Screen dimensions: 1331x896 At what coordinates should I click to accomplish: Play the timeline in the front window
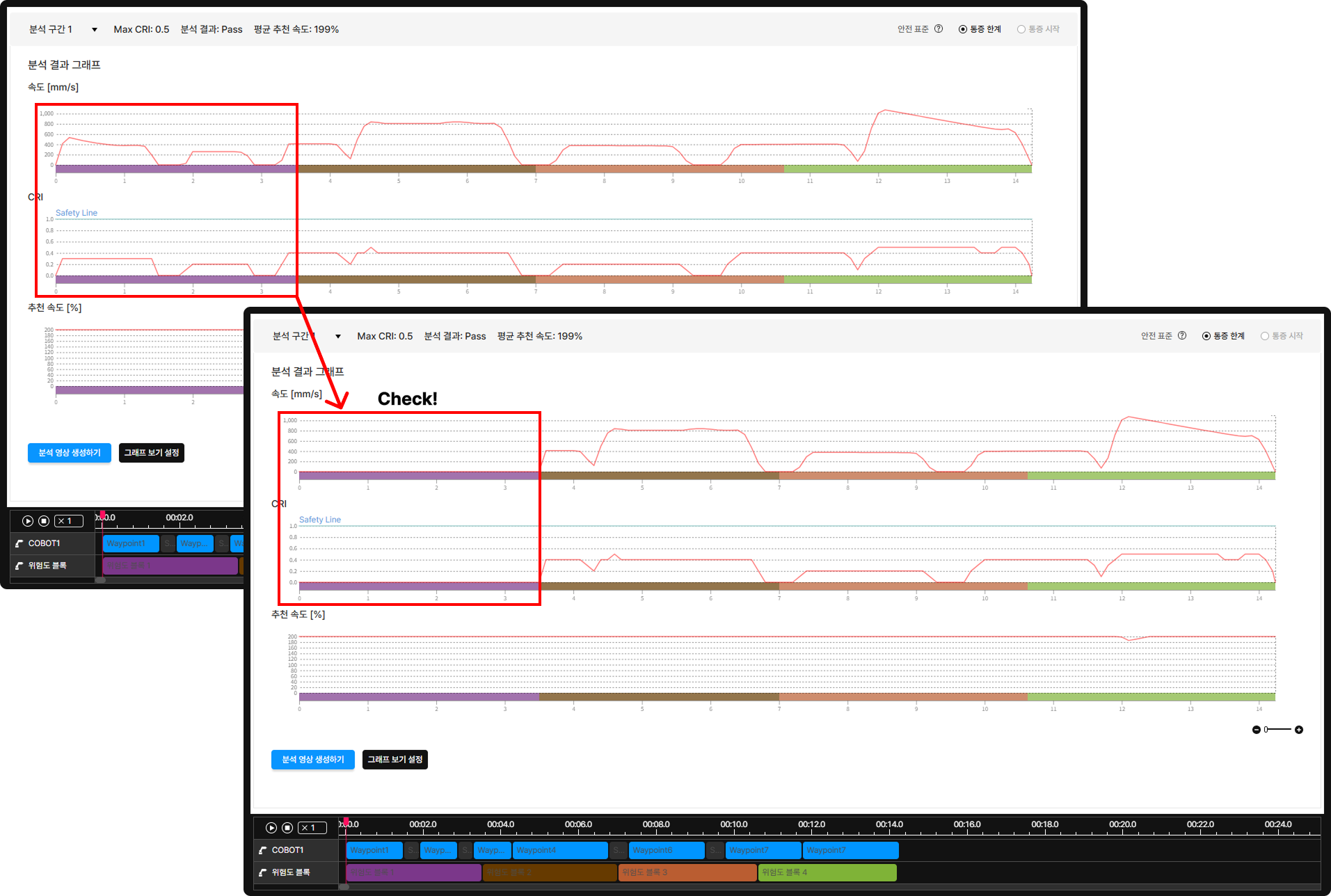[271, 828]
